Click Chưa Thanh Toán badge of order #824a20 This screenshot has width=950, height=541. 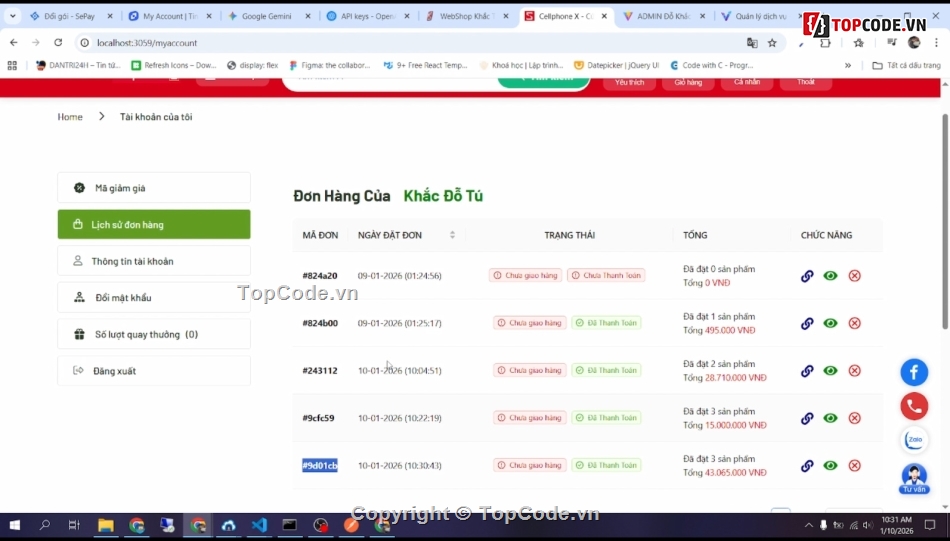pos(606,275)
